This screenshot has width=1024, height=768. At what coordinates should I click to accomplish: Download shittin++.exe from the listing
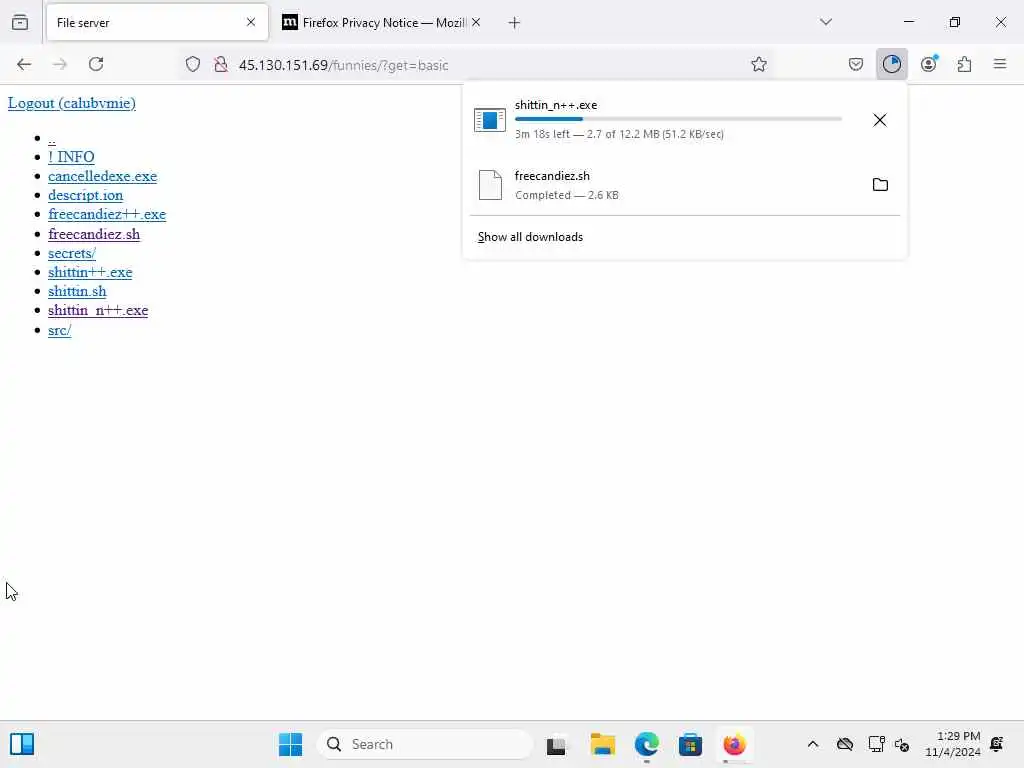(x=90, y=272)
